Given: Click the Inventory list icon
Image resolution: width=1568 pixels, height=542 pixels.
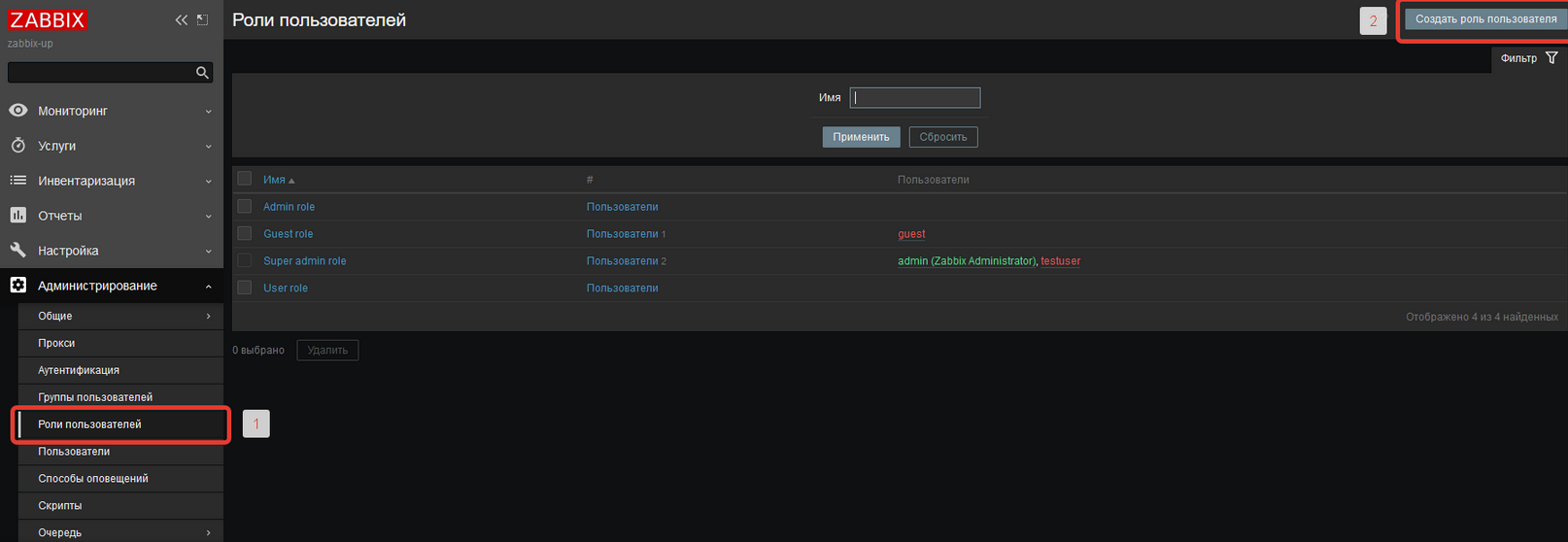Looking at the screenshot, I should pyautogui.click(x=17, y=181).
